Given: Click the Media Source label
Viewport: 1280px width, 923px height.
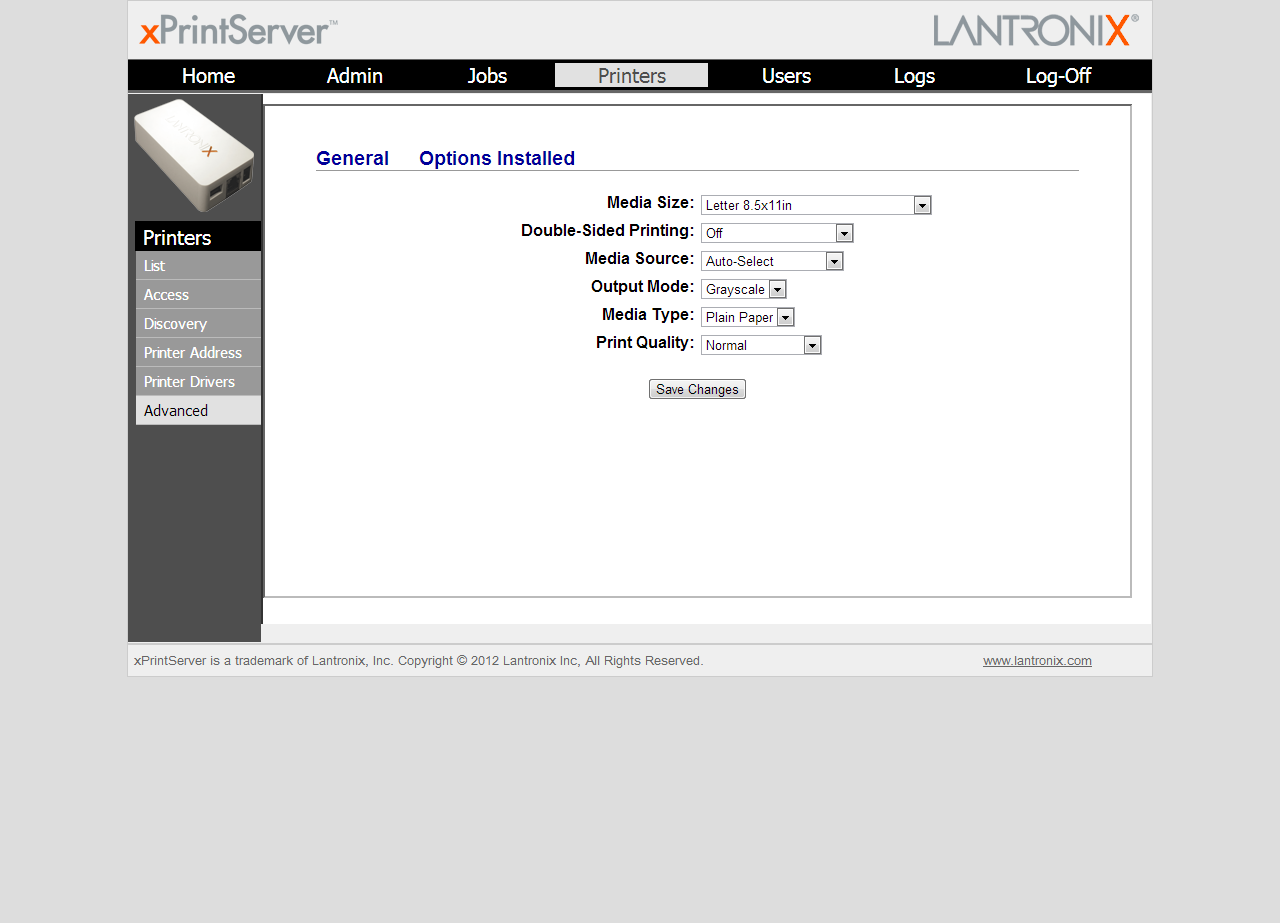Looking at the screenshot, I should click(640, 259).
